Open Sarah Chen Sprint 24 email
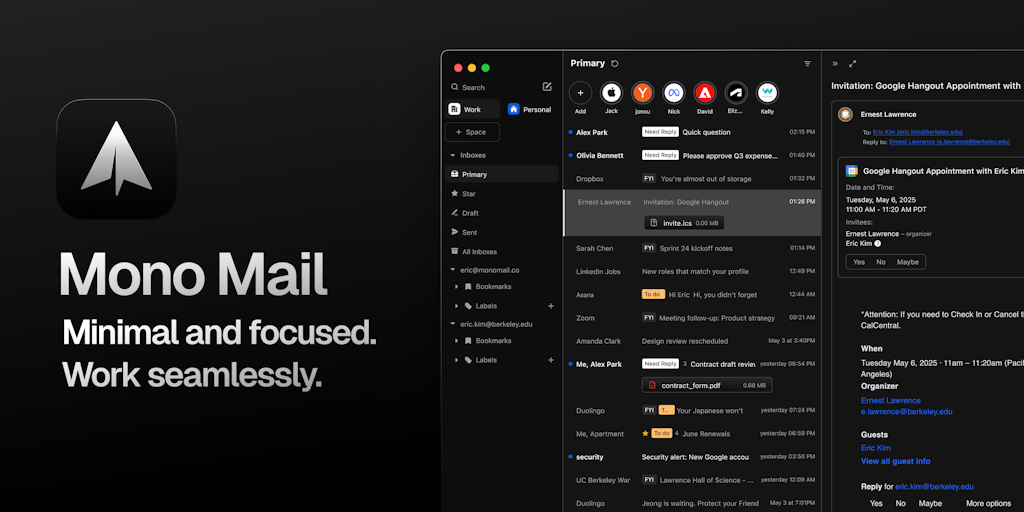Image resolution: width=1024 pixels, height=512 pixels. coord(692,248)
